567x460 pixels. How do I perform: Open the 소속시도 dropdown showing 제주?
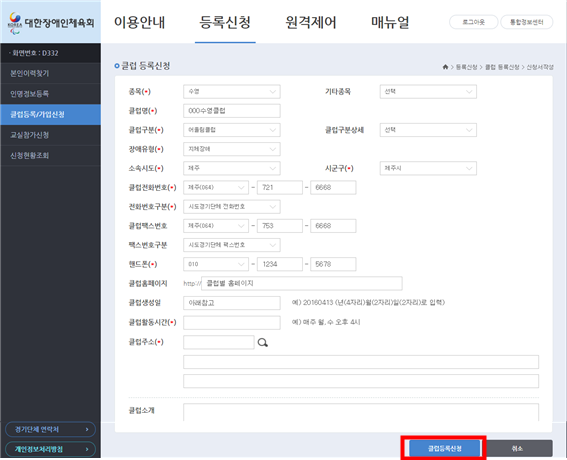[x=232, y=168]
